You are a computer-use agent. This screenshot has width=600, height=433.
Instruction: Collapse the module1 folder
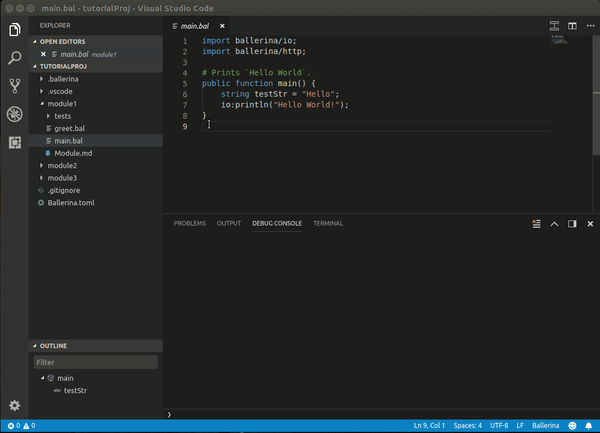click(42, 104)
